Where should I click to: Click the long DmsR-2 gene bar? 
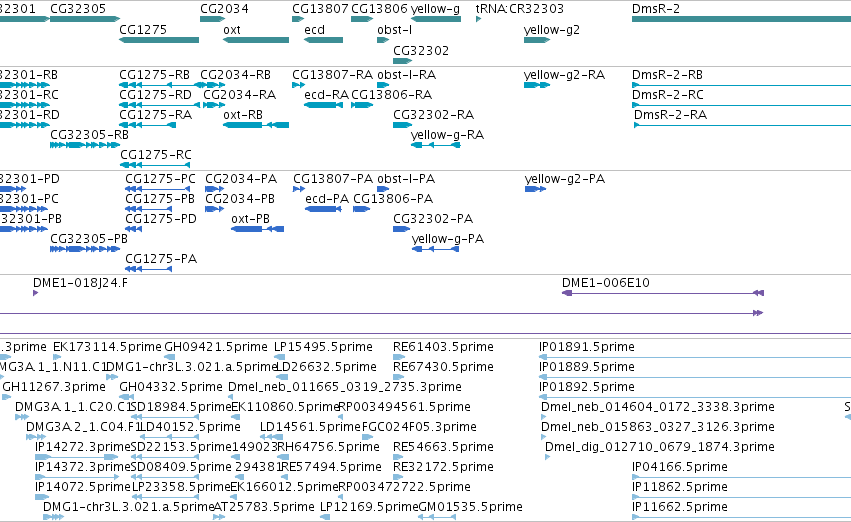pyautogui.click(x=741, y=19)
